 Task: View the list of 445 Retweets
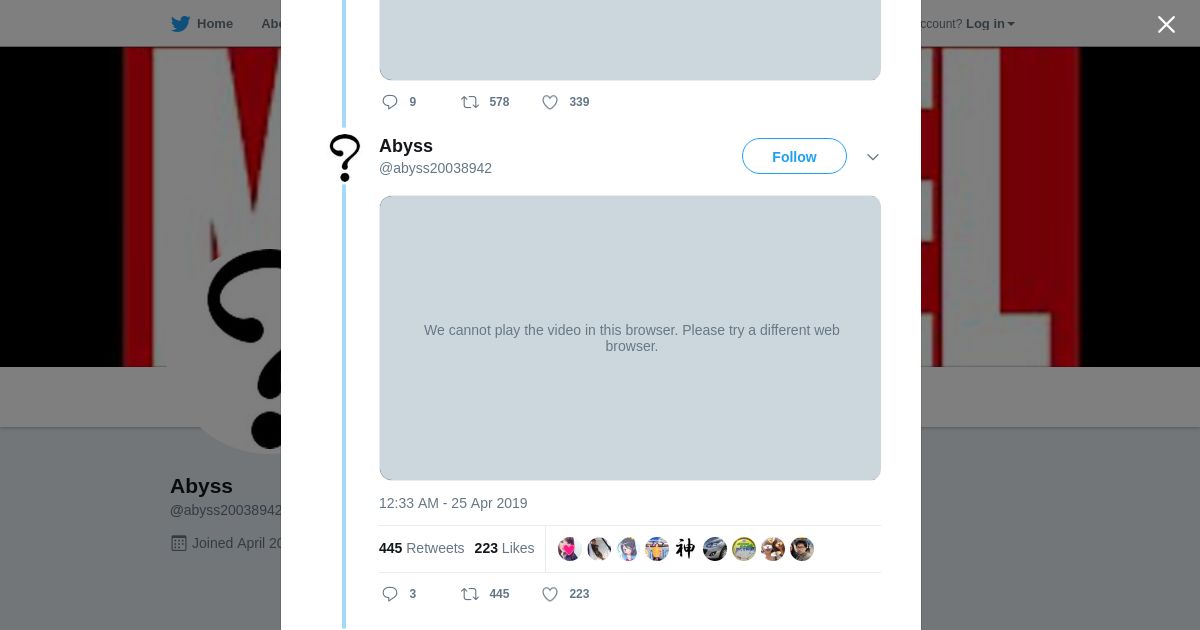click(421, 548)
